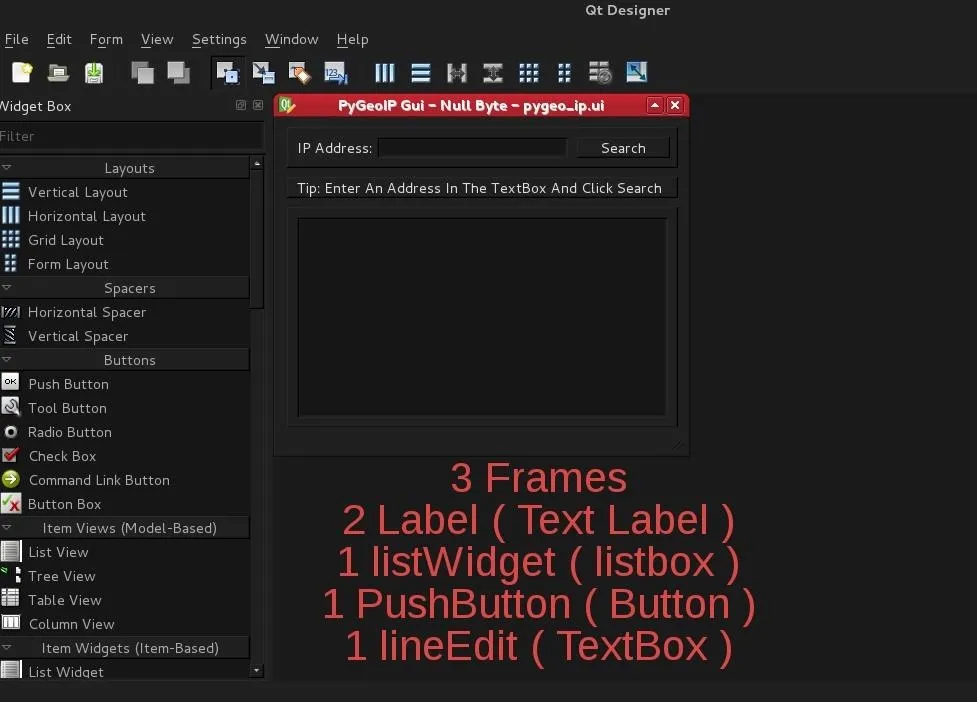This screenshot has width=977, height=702.
Task: Click the Open Form toolbar icon
Action: pos(58,73)
